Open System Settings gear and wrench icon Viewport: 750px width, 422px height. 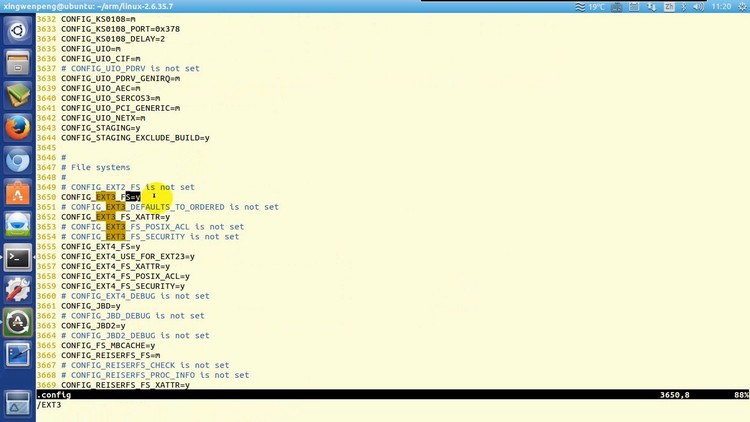click(18, 290)
